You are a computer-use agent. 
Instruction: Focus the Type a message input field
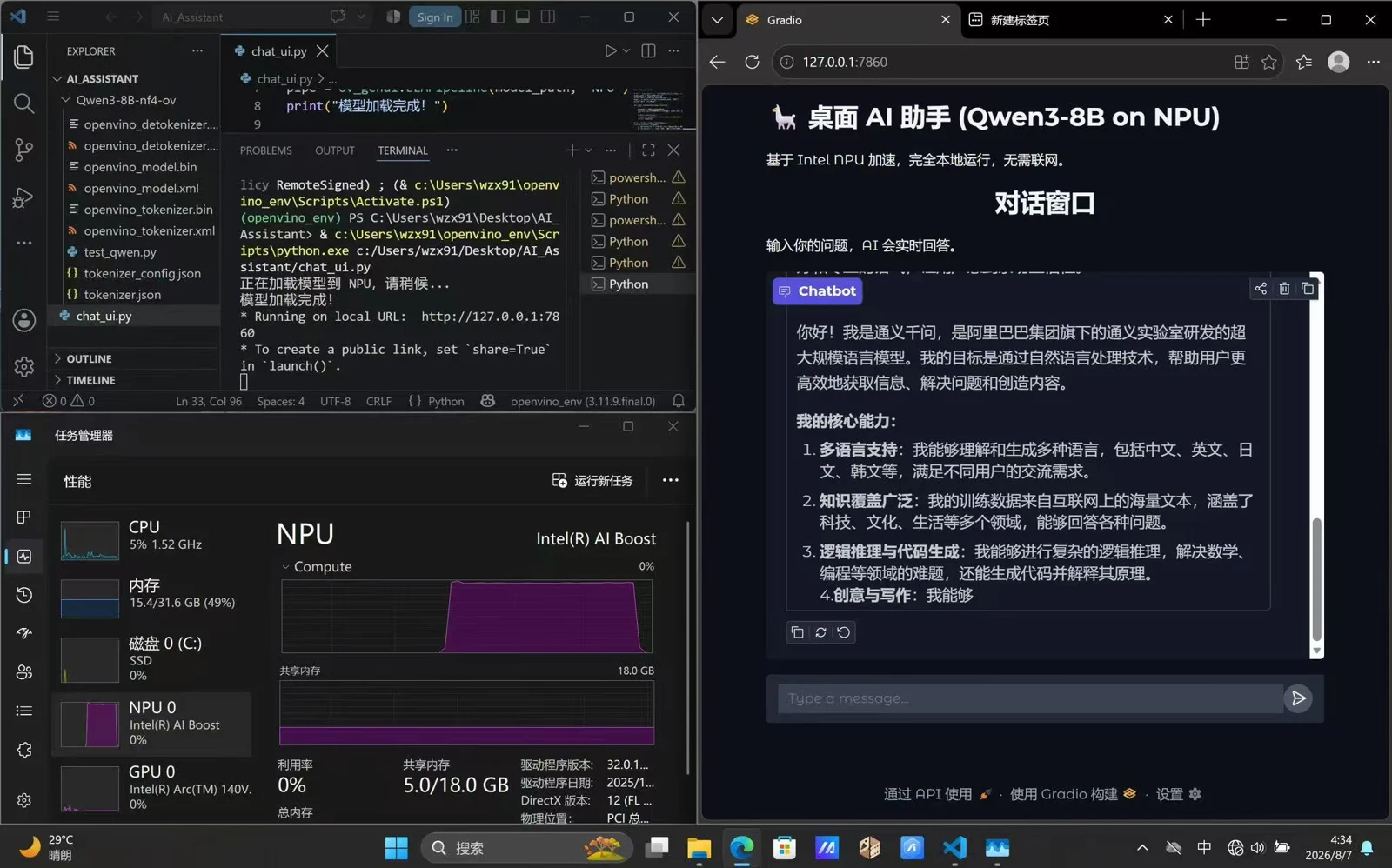tap(1030, 698)
